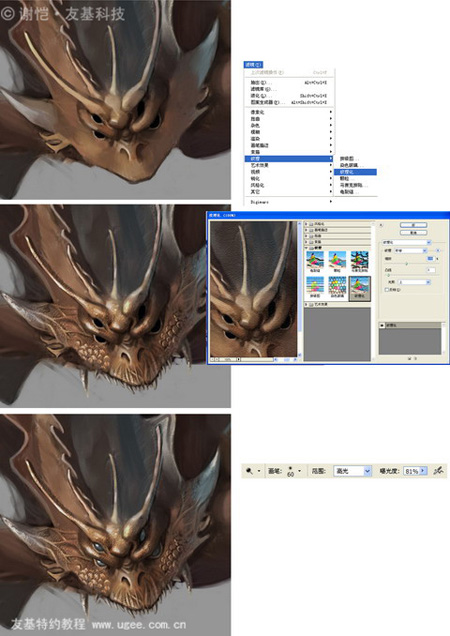Toggle the effect layer eye icon
The image size is (450, 636).
click(382, 325)
